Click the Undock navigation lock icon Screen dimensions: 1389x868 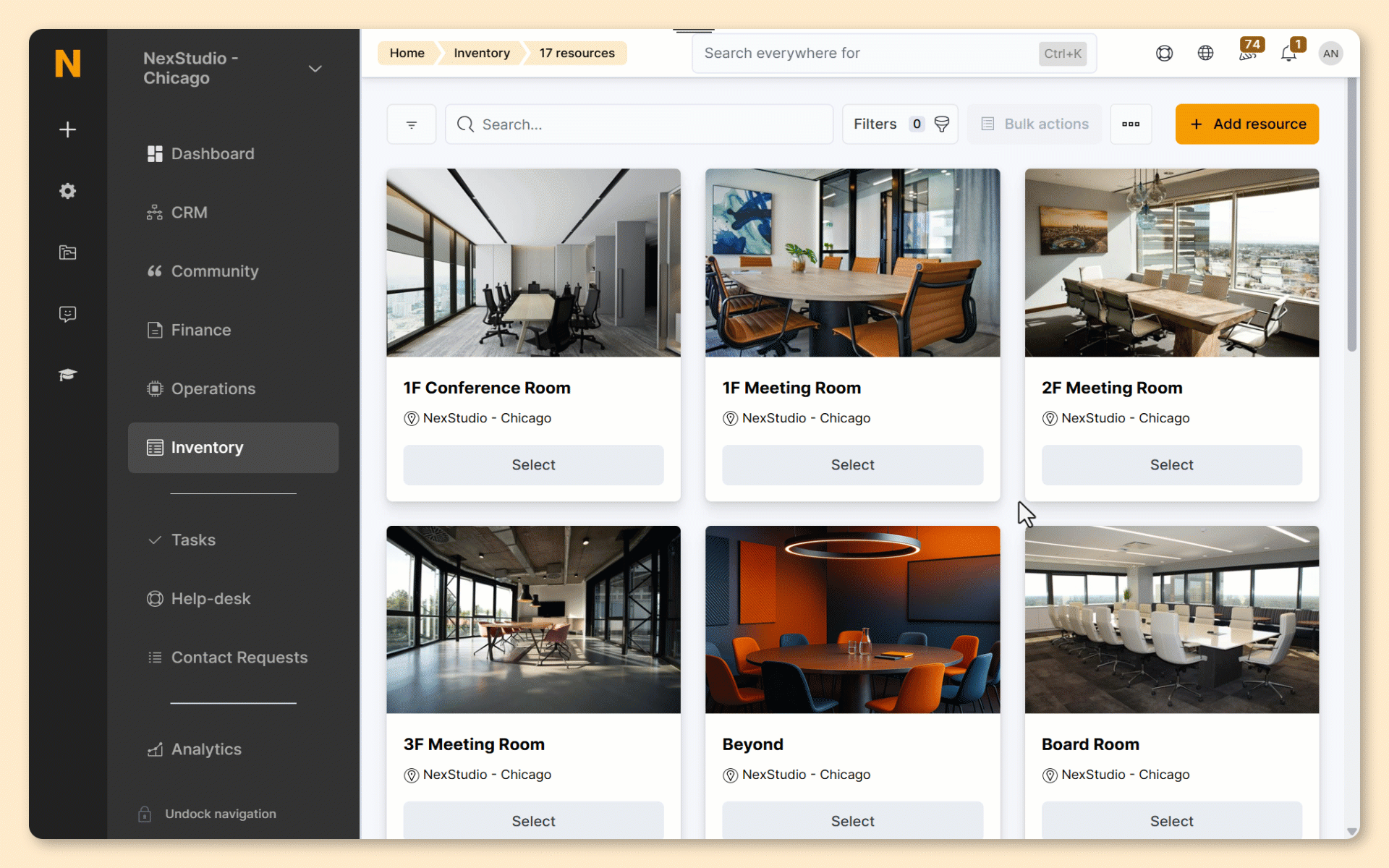coord(145,814)
